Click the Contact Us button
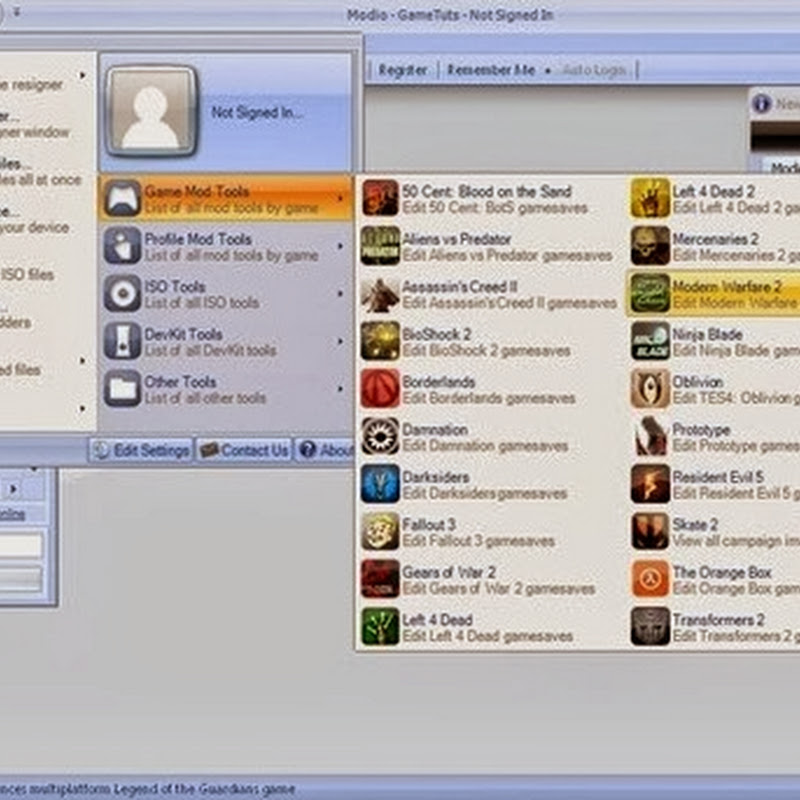The image size is (800, 800). click(x=244, y=450)
